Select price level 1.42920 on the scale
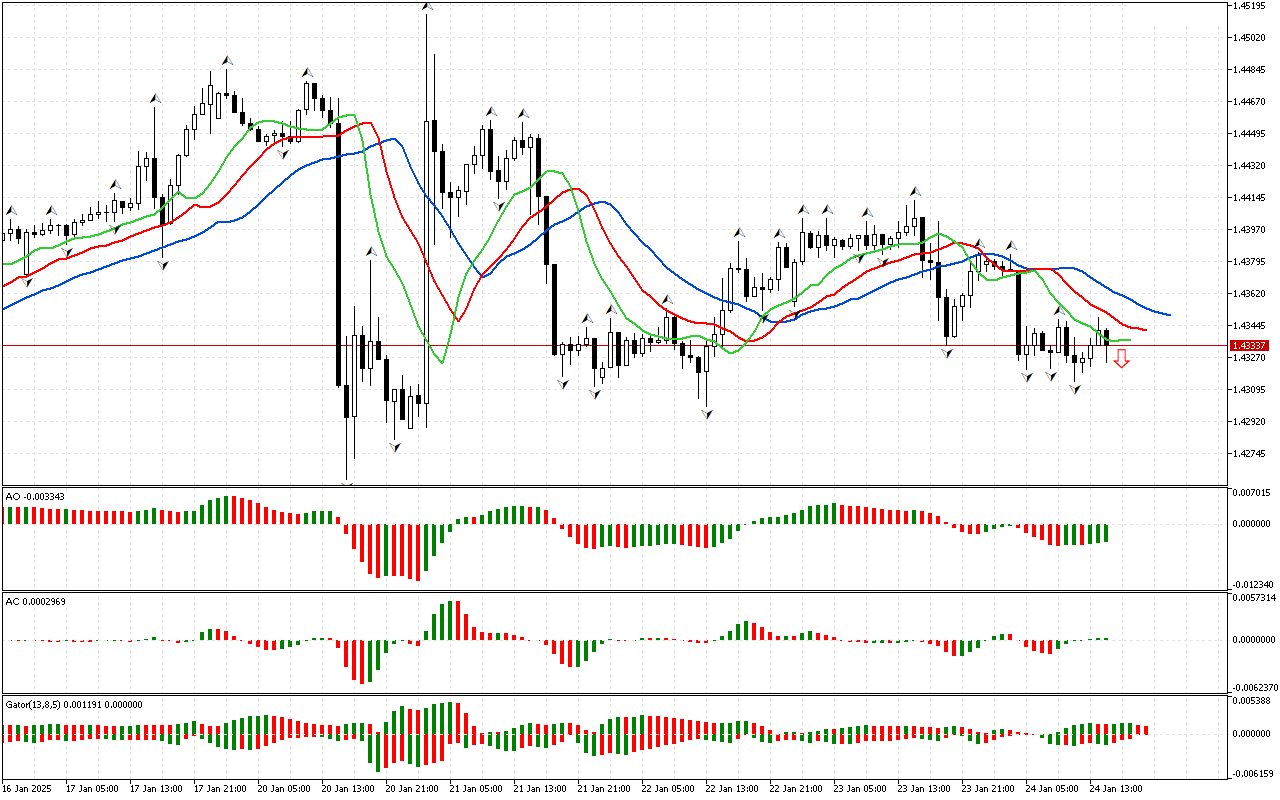This screenshot has height=800, width=1280. pyautogui.click(x=1251, y=422)
